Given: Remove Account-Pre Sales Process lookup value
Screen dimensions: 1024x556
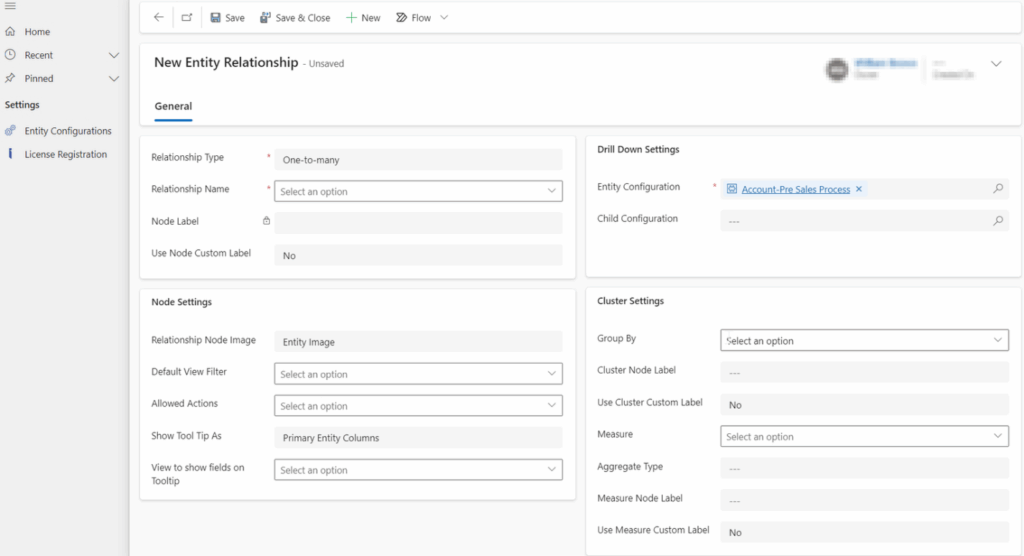Looking at the screenshot, I should (859, 189).
